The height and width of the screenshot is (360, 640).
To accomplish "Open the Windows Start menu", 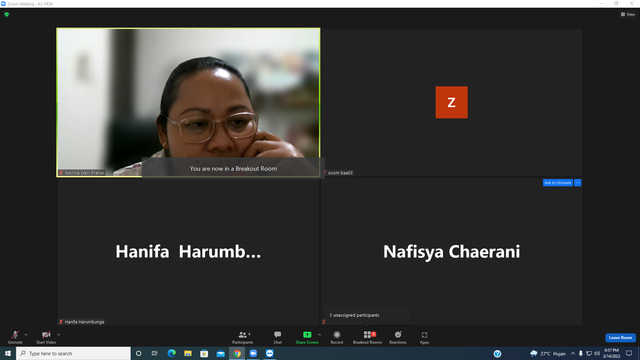I will (x=8, y=353).
